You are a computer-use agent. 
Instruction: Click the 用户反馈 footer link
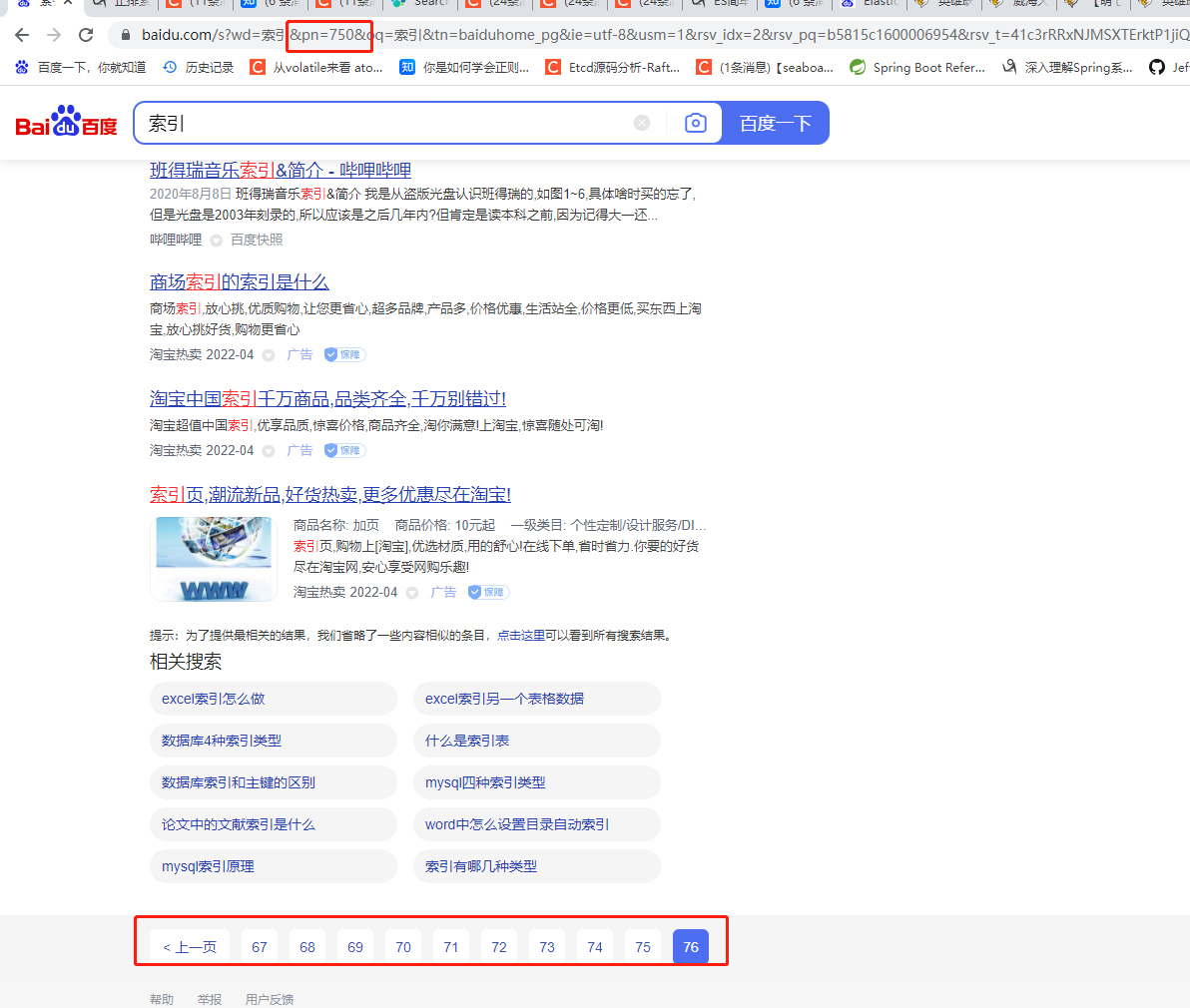tap(270, 1000)
